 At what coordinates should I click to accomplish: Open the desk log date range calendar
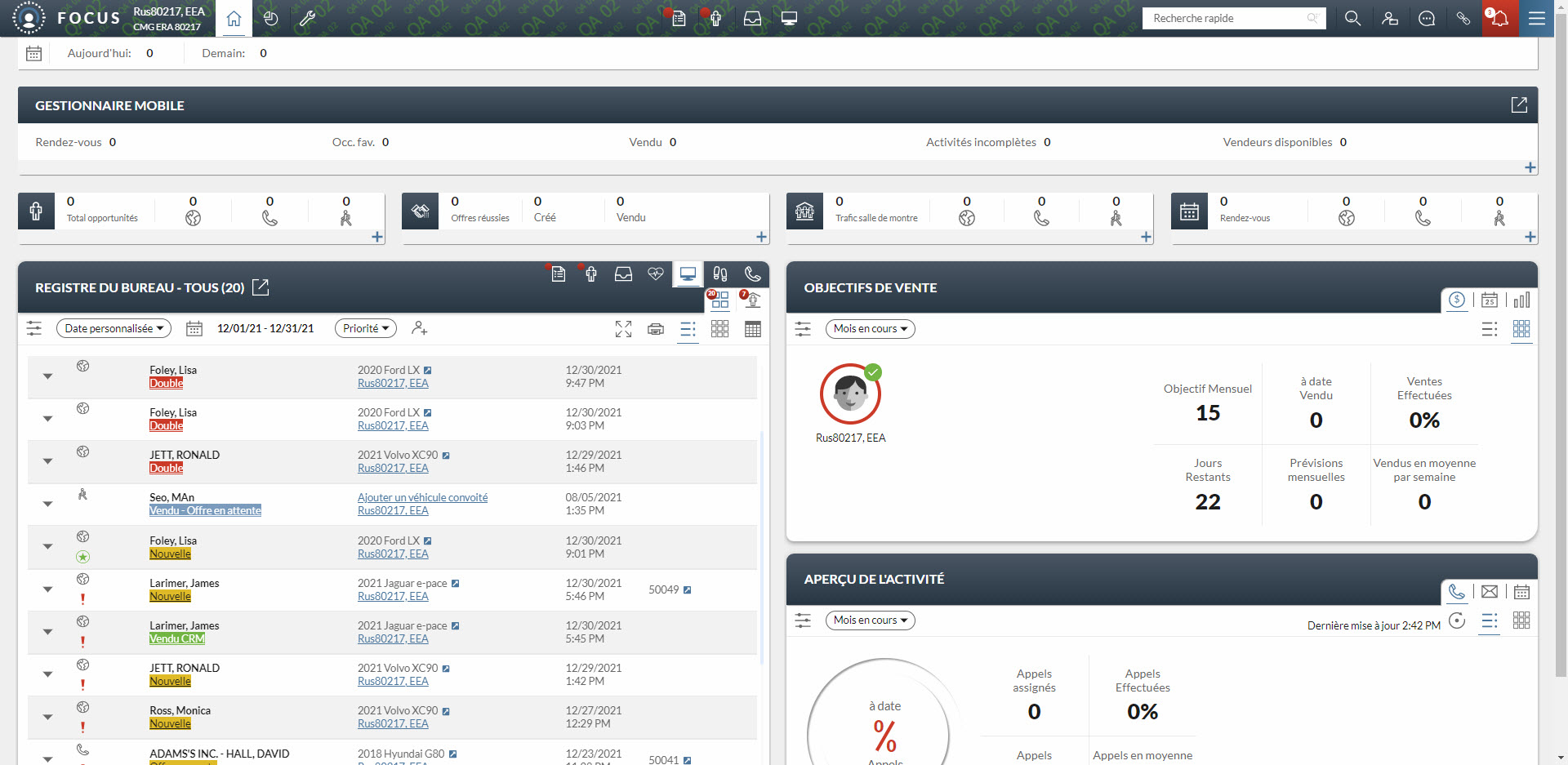pos(194,328)
